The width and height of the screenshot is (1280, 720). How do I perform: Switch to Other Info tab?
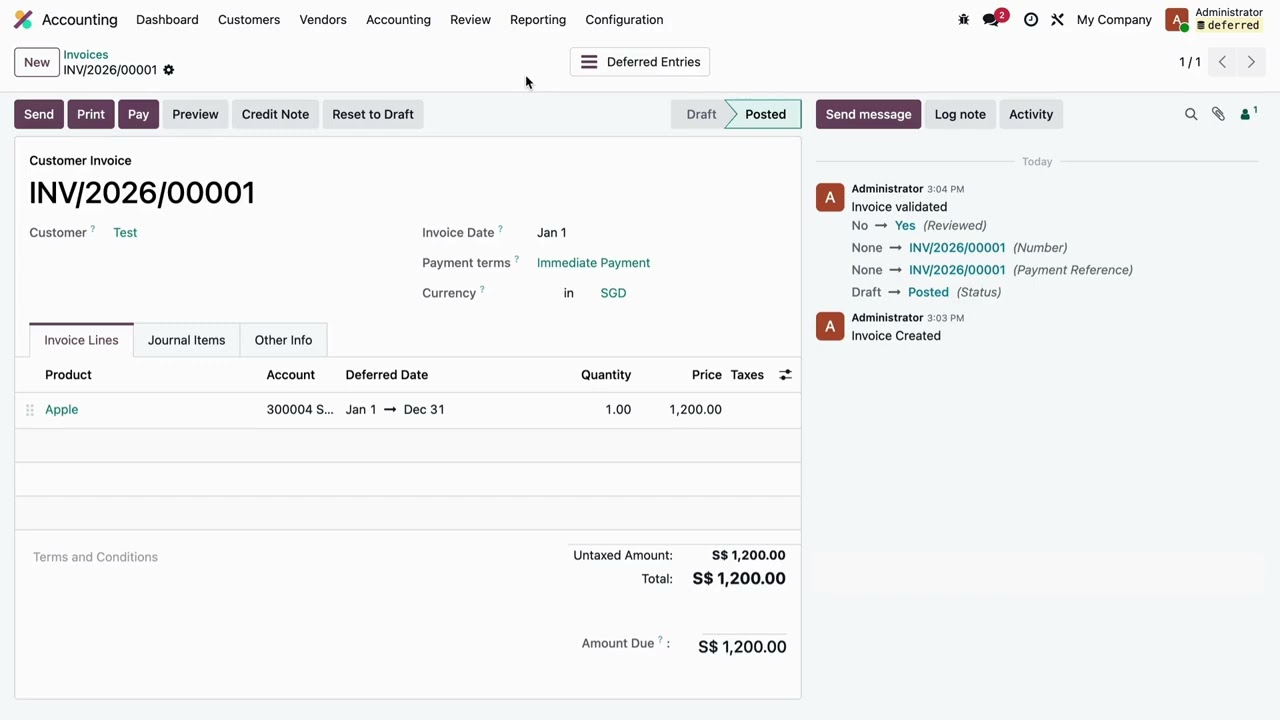283,340
